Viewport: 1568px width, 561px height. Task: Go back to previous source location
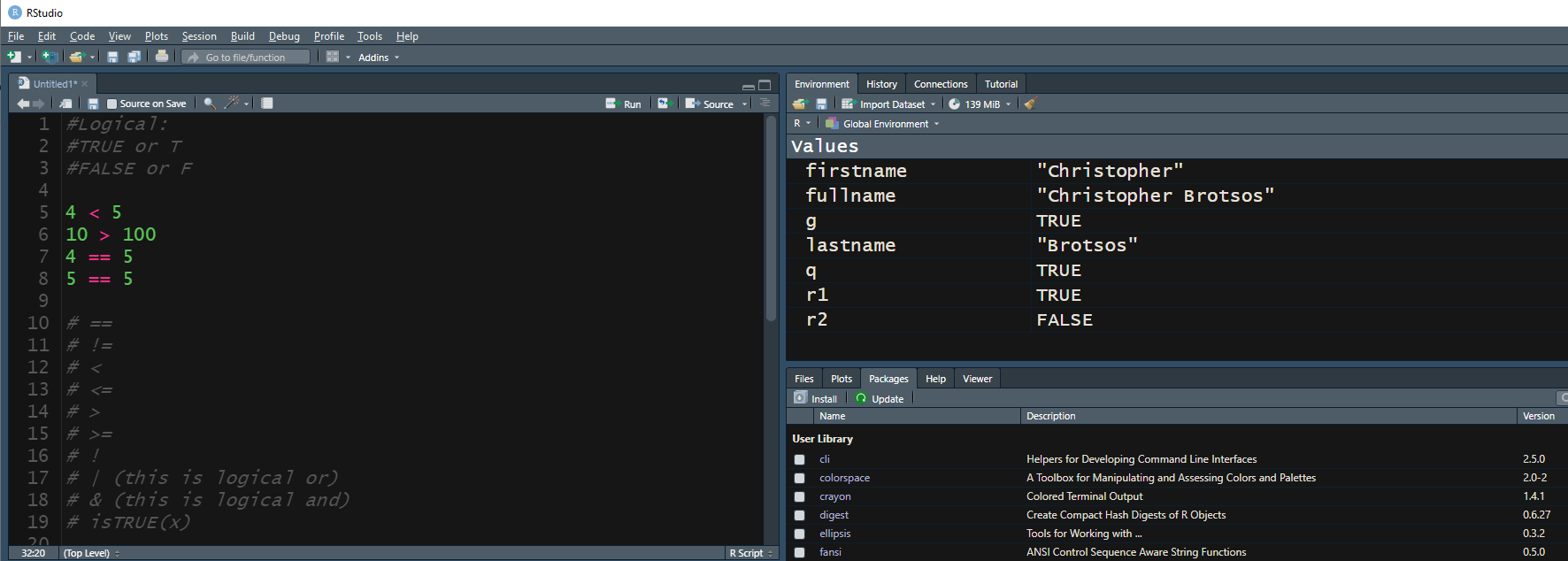click(x=23, y=104)
